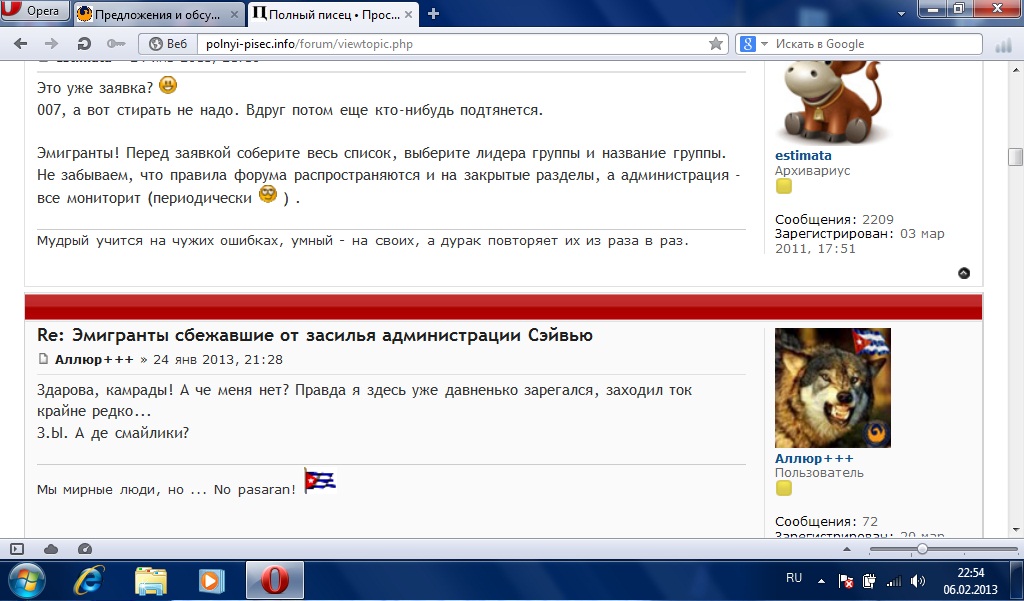Screen dimensions: 1024x601
Task: Open the zoom level popup arrow
Action: [x=847, y=549]
